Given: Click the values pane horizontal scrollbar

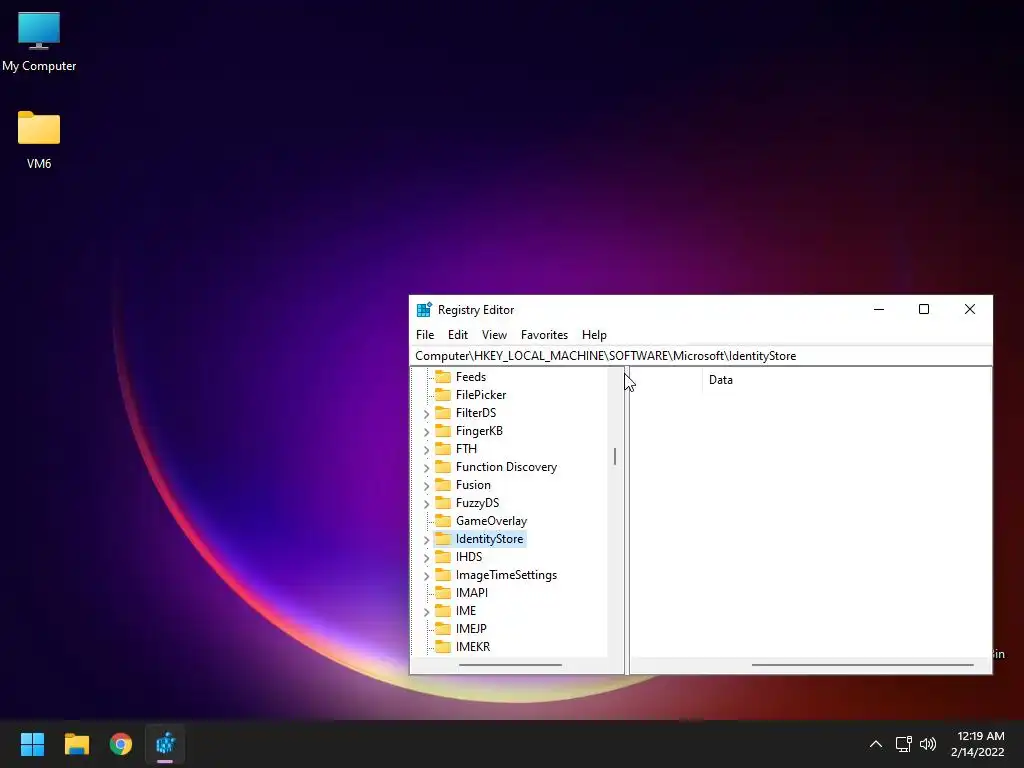Looking at the screenshot, I should (862, 665).
